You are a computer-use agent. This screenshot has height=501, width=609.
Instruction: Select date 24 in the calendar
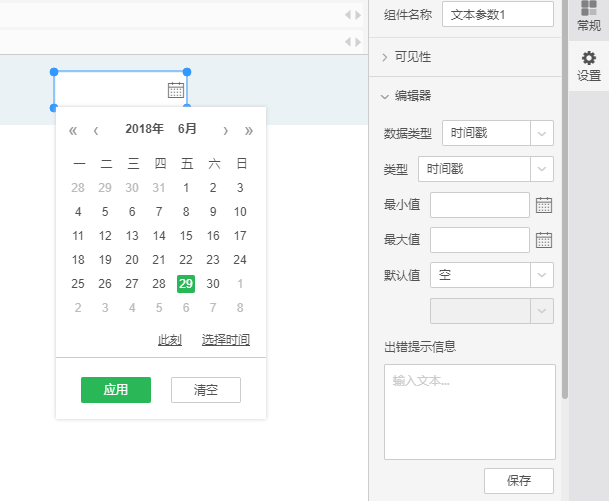pos(240,260)
